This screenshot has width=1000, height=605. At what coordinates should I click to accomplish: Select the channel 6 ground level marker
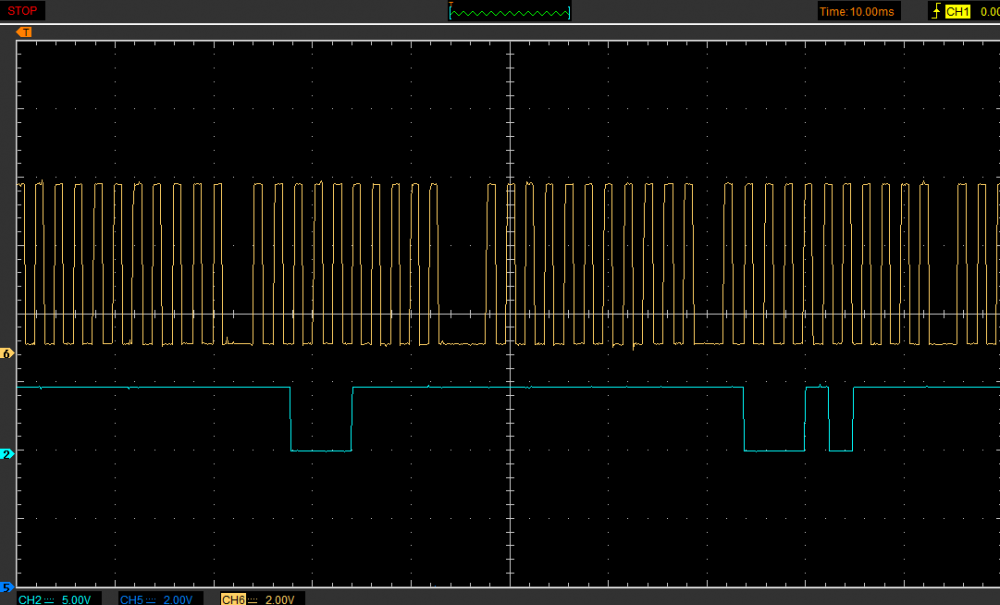coord(7,354)
